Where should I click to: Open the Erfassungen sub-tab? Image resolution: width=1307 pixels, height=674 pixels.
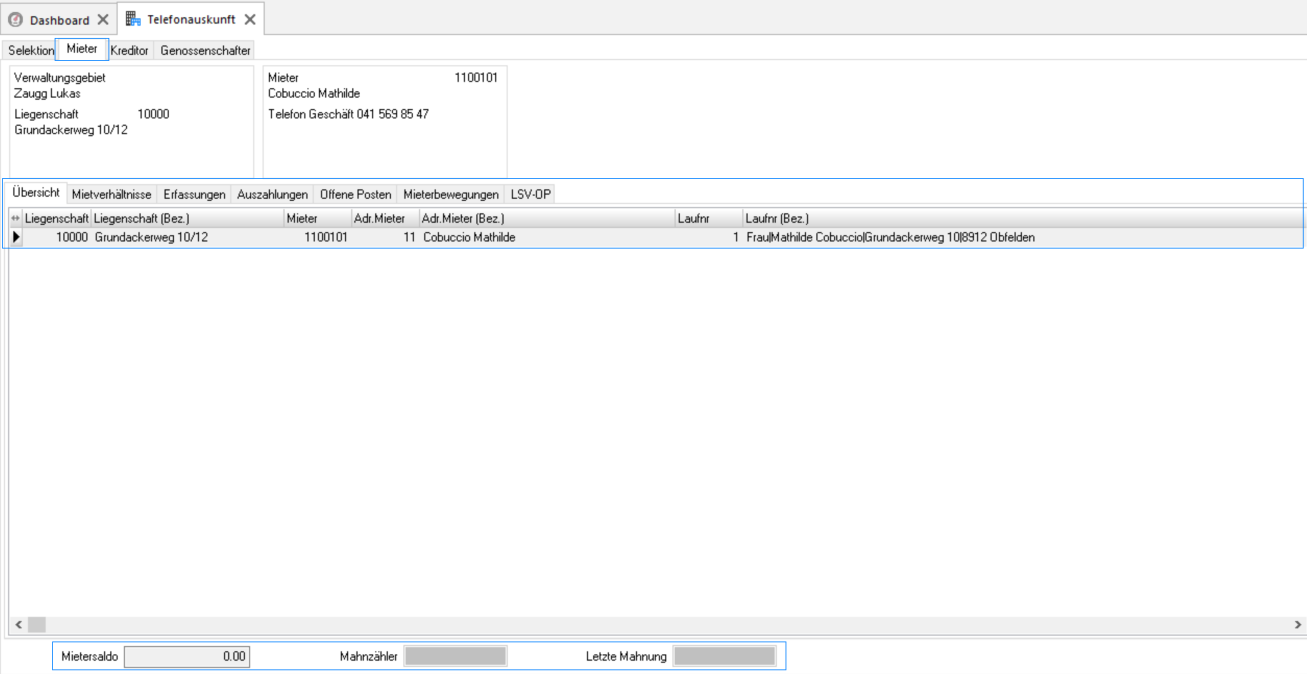point(195,195)
